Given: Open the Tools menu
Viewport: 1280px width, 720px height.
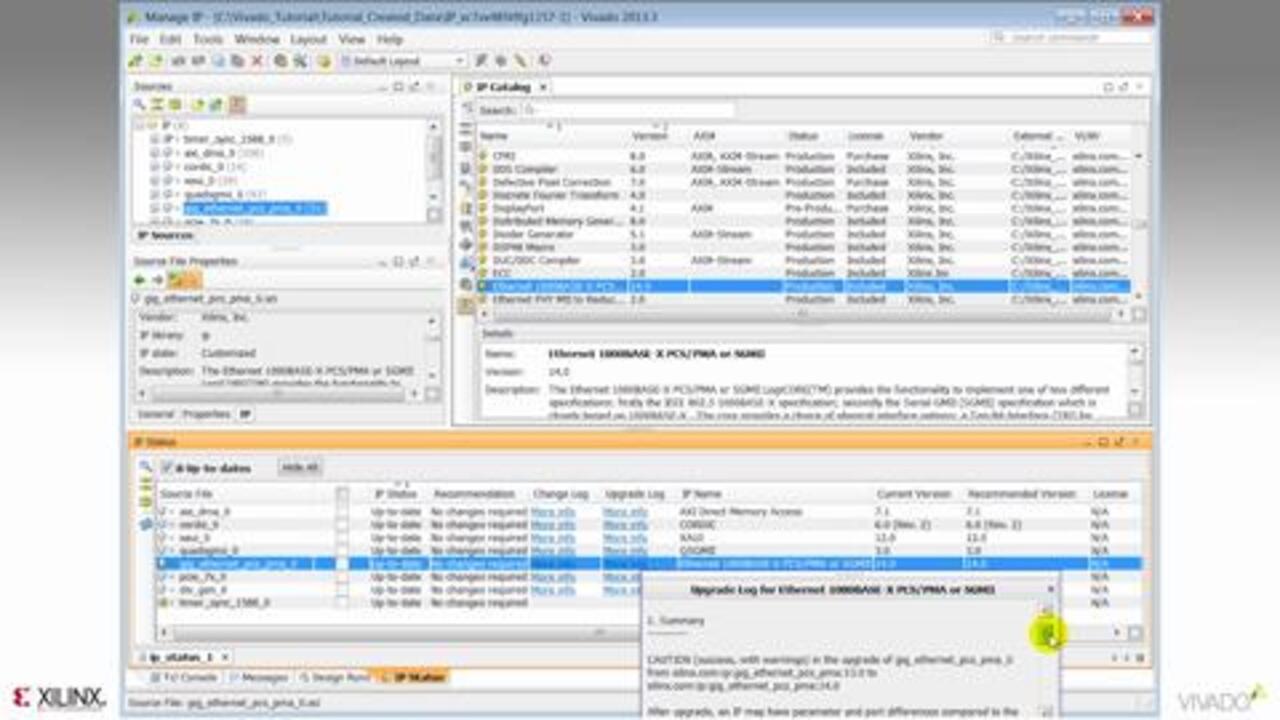Looking at the screenshot, I should pos(208,39).
